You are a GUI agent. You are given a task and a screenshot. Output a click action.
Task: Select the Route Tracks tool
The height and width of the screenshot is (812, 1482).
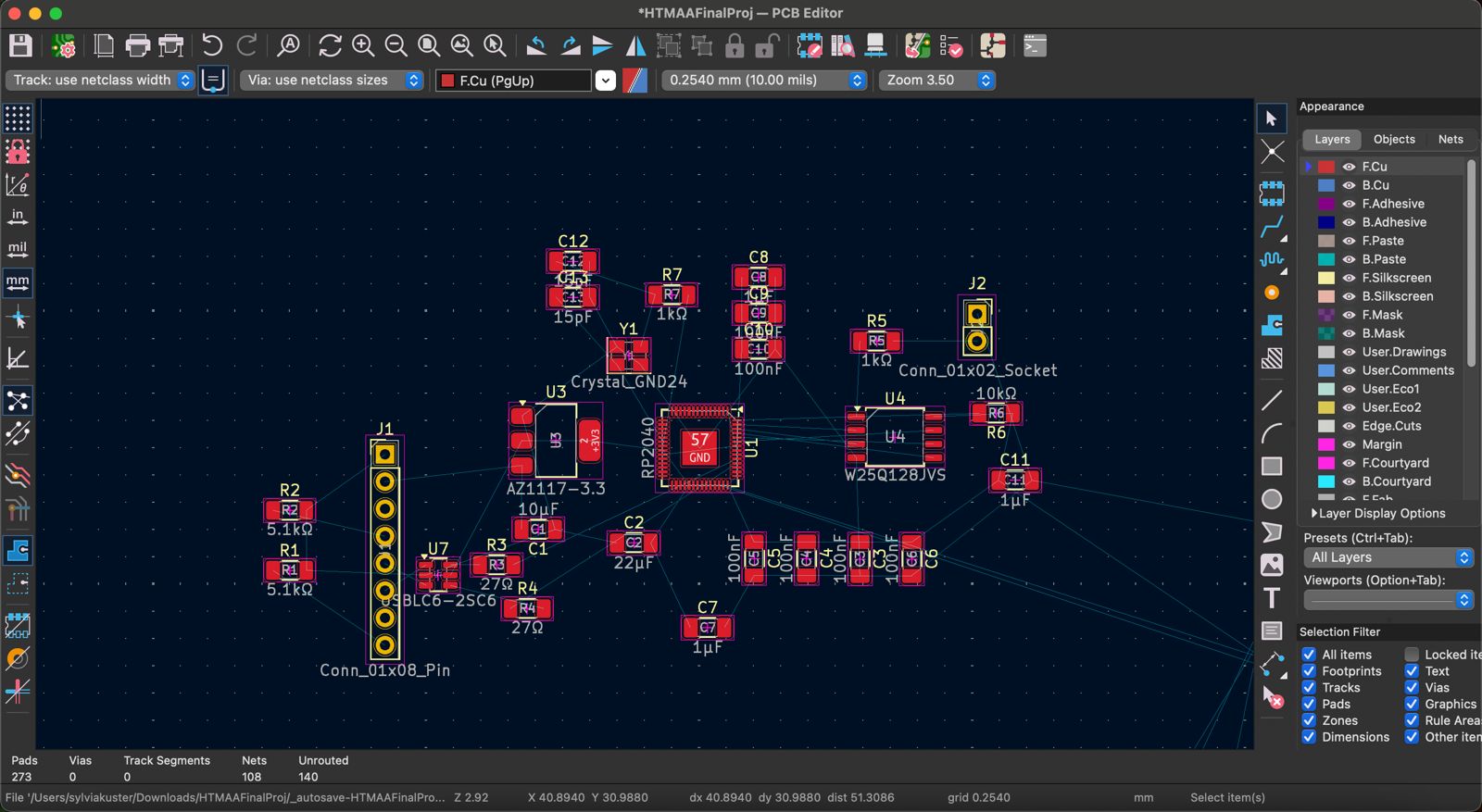(x=1272, y=226)
